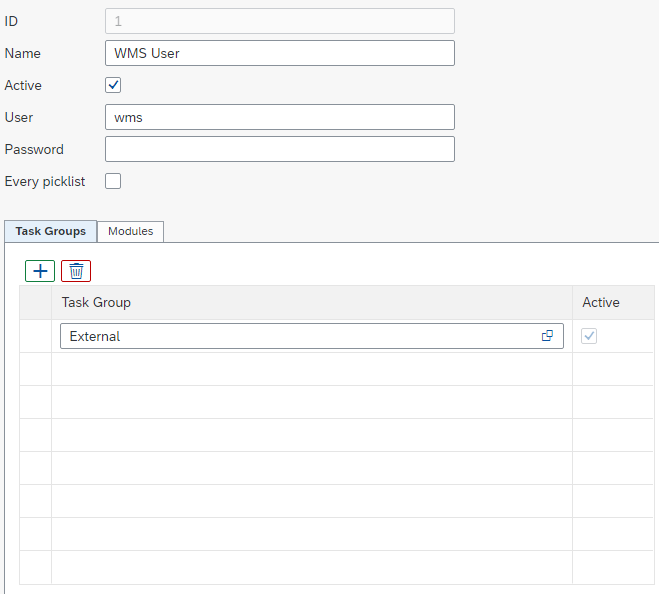Screen dimensions: 661x594
Task: Select the External row via row selector
Action: click(x=35, y=336)
